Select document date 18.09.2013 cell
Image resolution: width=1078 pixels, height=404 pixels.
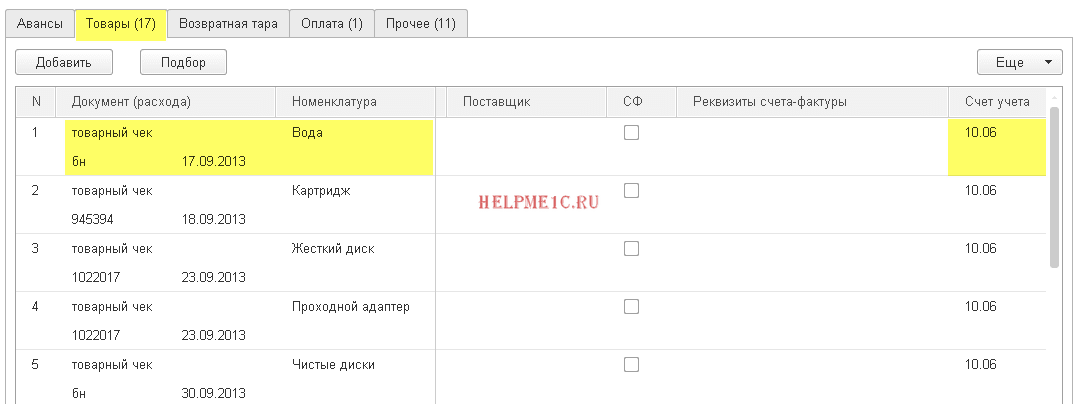point(213,219)
